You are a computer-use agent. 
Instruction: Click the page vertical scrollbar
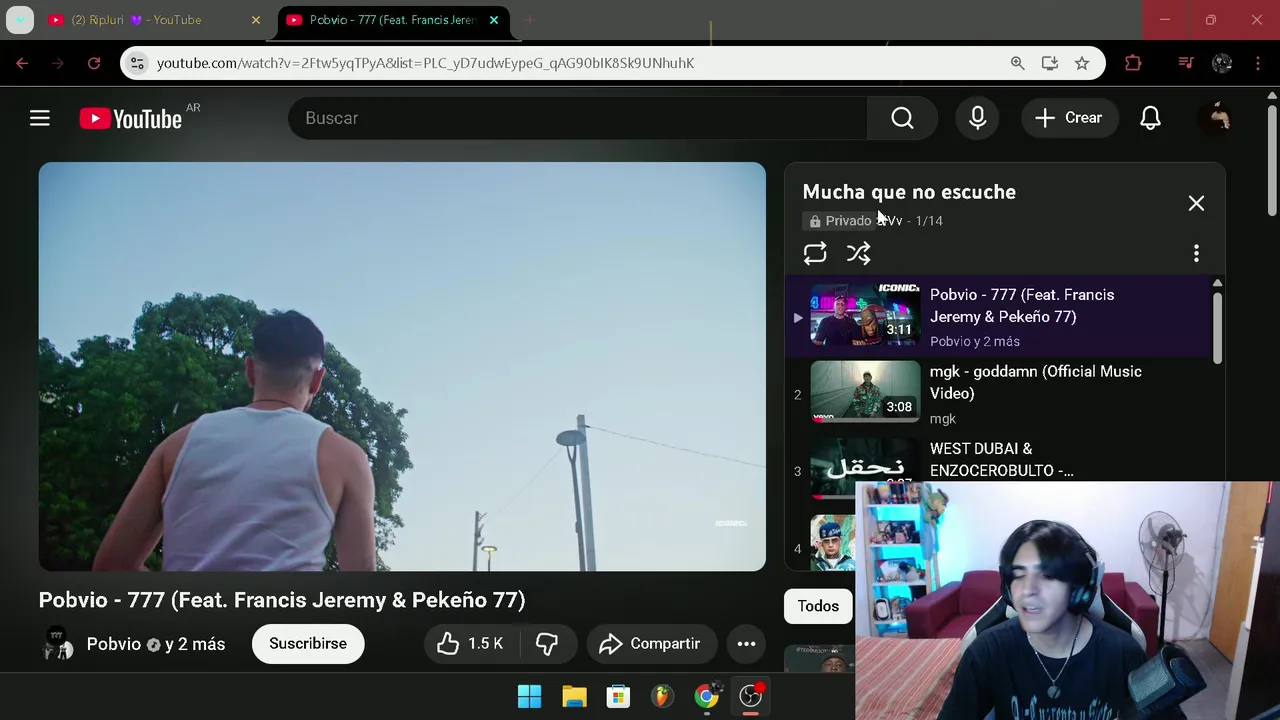coord(1272,158)
